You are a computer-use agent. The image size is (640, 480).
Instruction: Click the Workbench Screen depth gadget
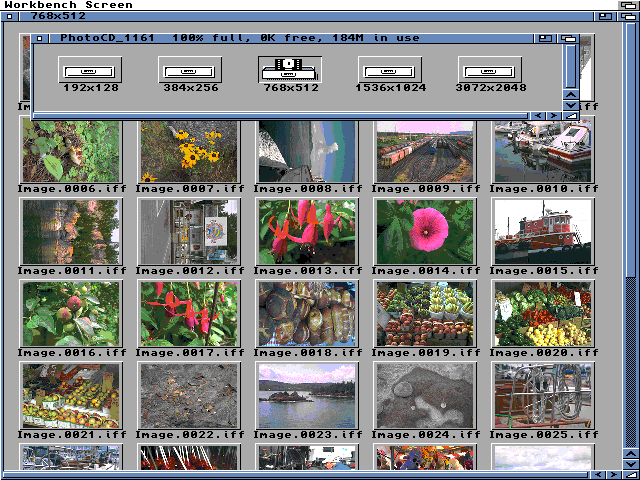pos(629,5)
